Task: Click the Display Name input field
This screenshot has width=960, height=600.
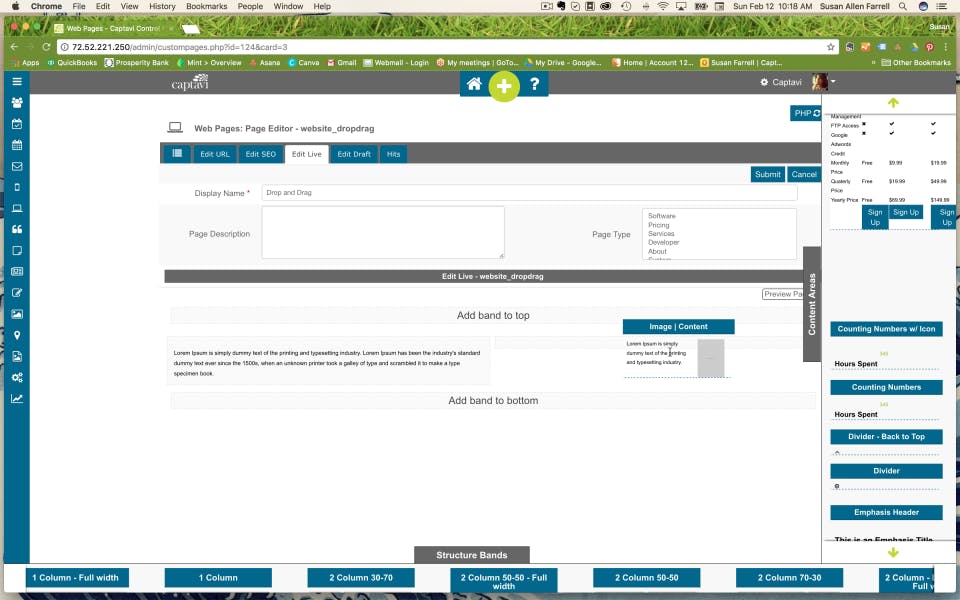Action: (x=530, y=193)
